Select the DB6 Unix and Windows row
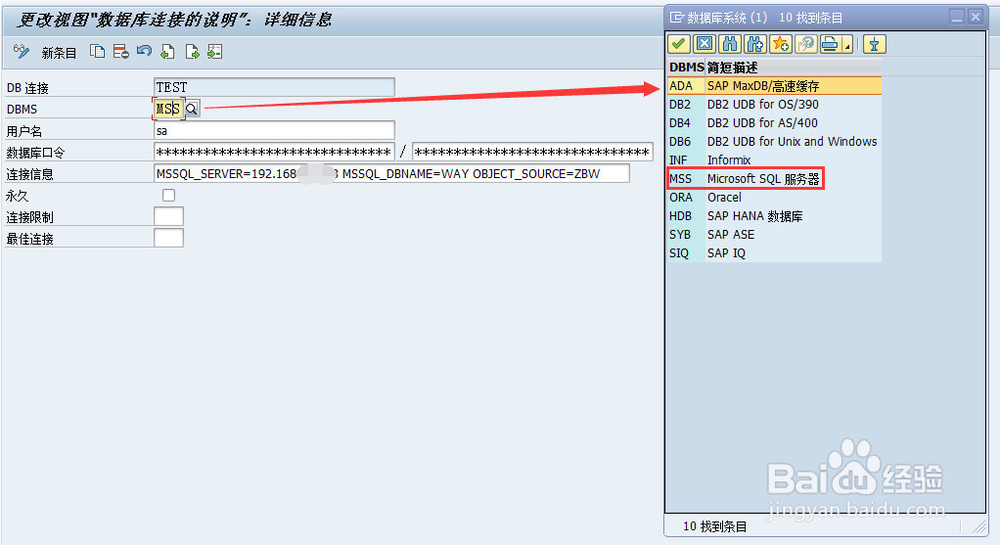Viewport: 1000px width, 545px height. coord(774,142)
